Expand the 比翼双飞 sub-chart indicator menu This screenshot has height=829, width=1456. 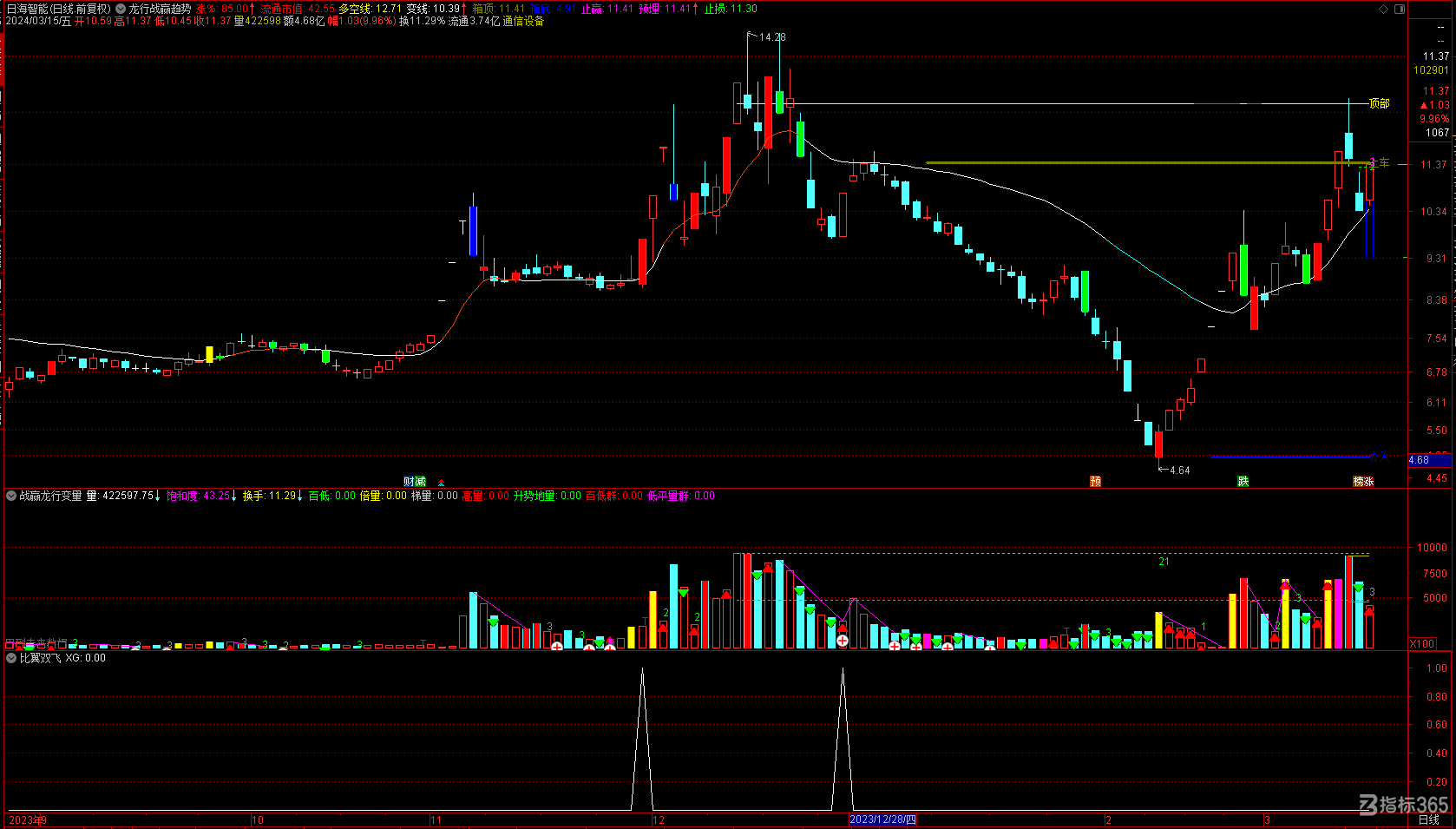(12, 658)
